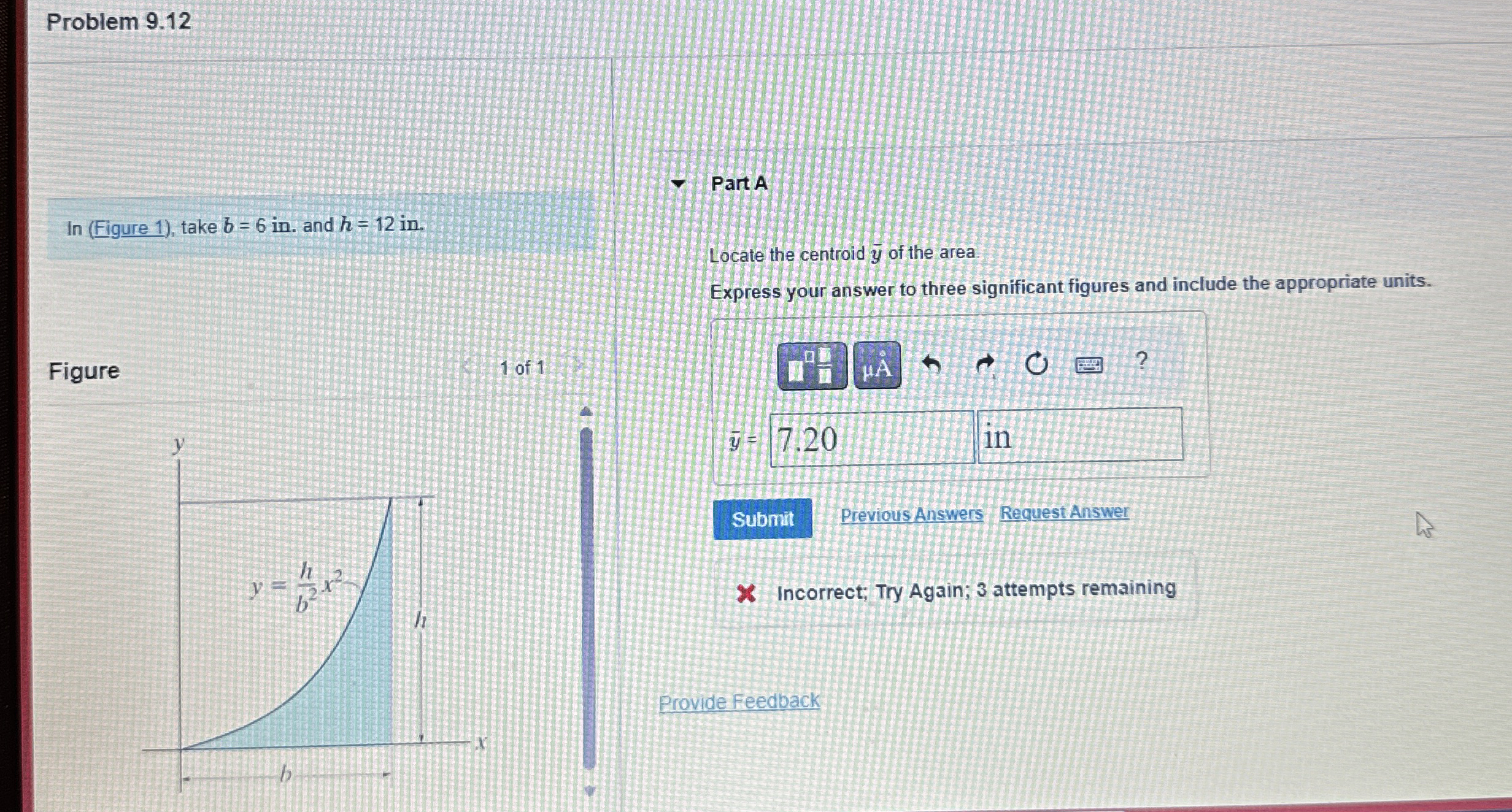Collapse the Part A section arrow

pos(678,183)
